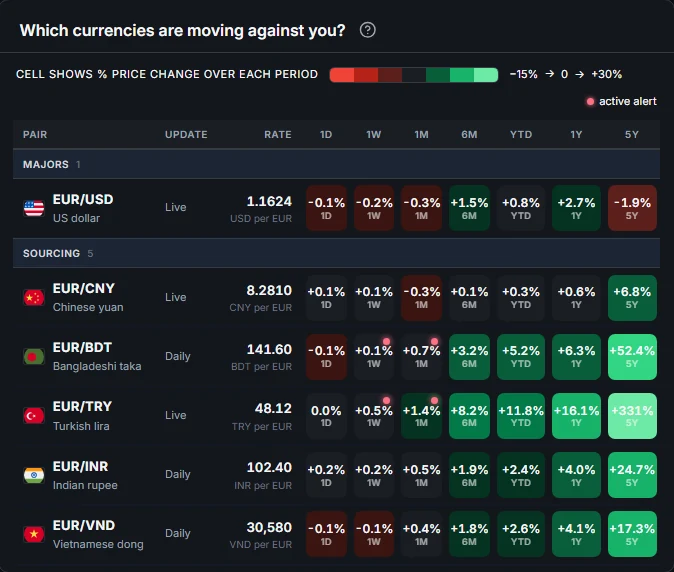
Task: Click the neutral dark swatch in legend middle
Action: point(414,75)
